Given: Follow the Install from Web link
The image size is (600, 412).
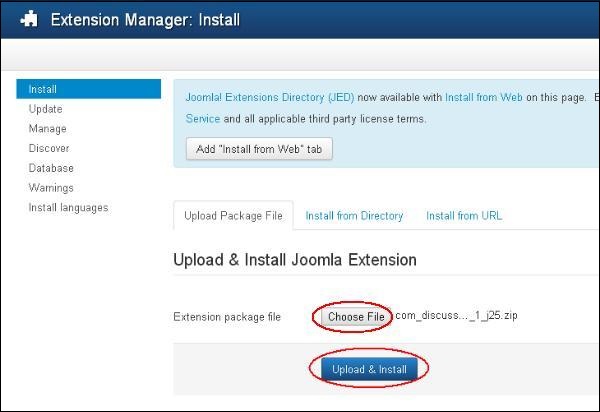Looking at the screenshot, I should pos(482,98).
